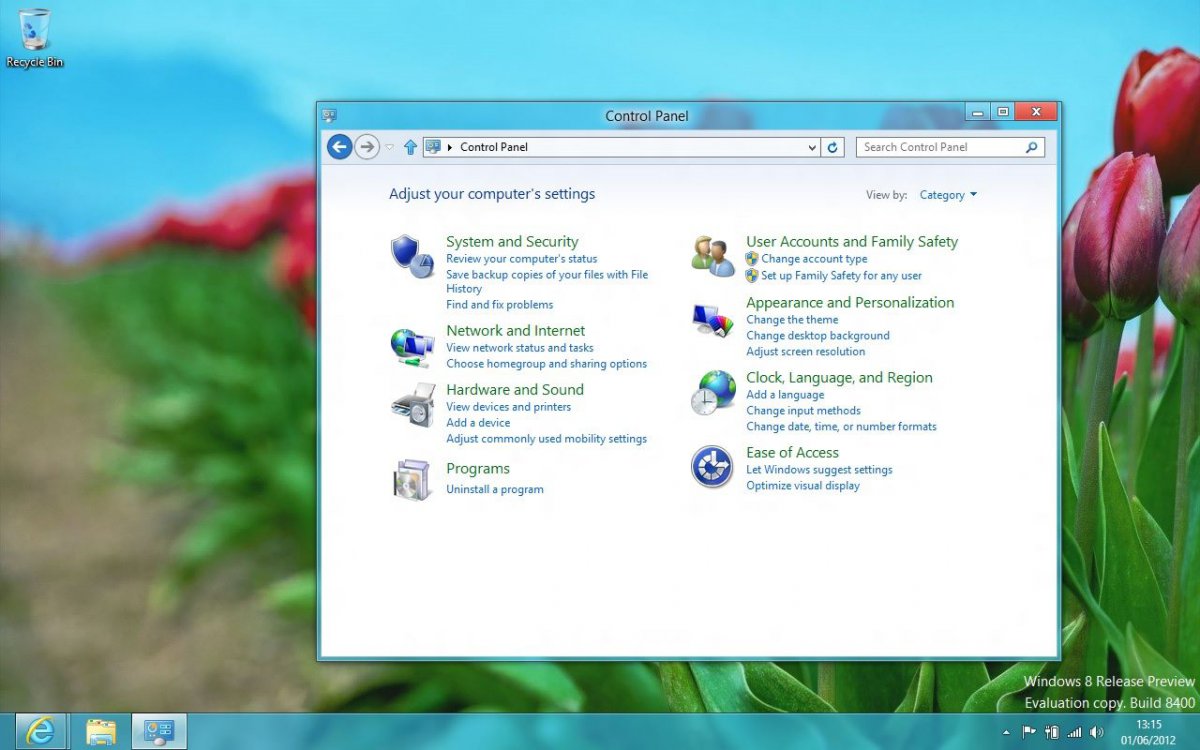Open Clock, Language, and Region category link

click(x=839, y=378)
